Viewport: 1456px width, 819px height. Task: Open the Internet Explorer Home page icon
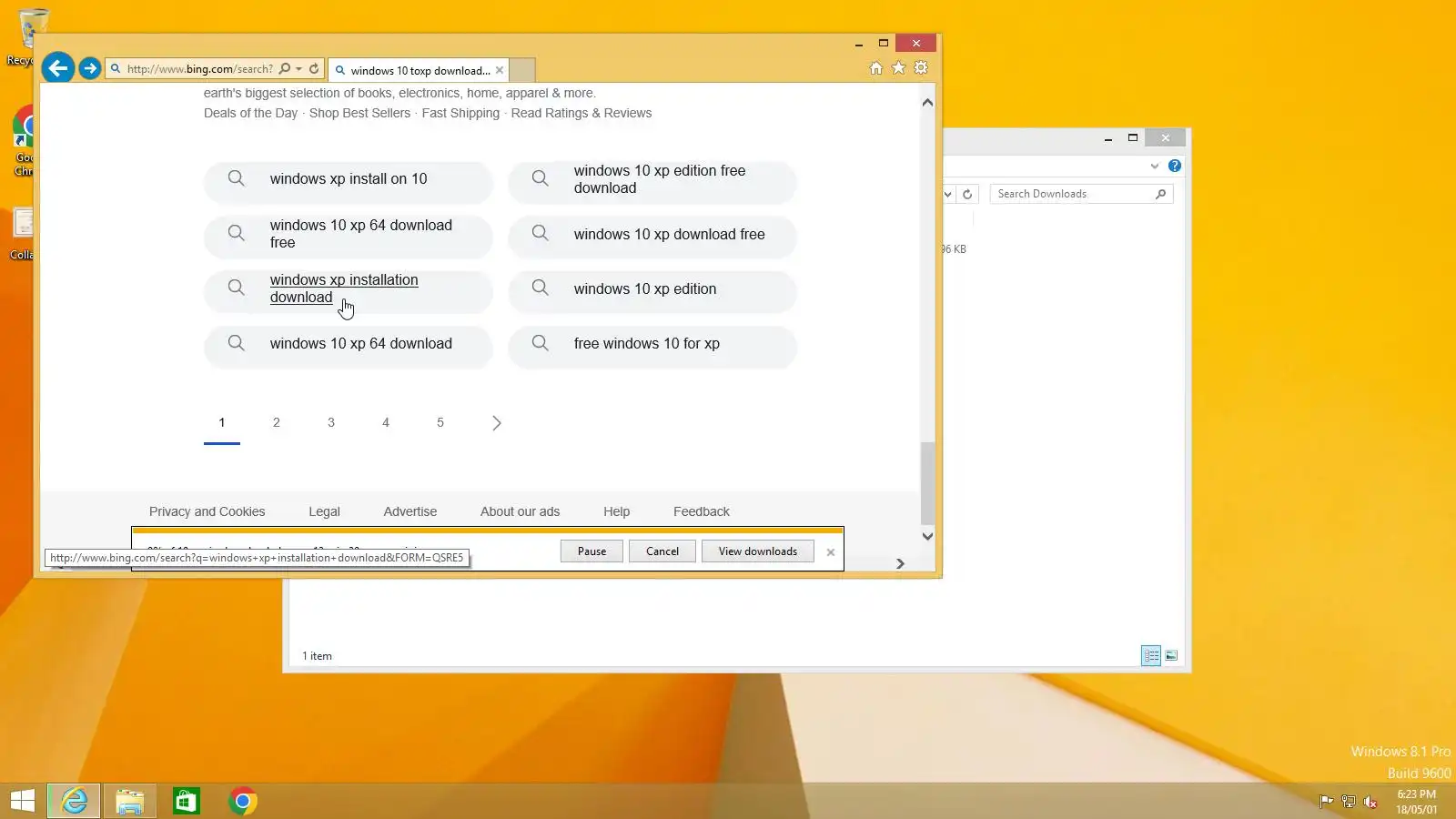tap(875, 68)
